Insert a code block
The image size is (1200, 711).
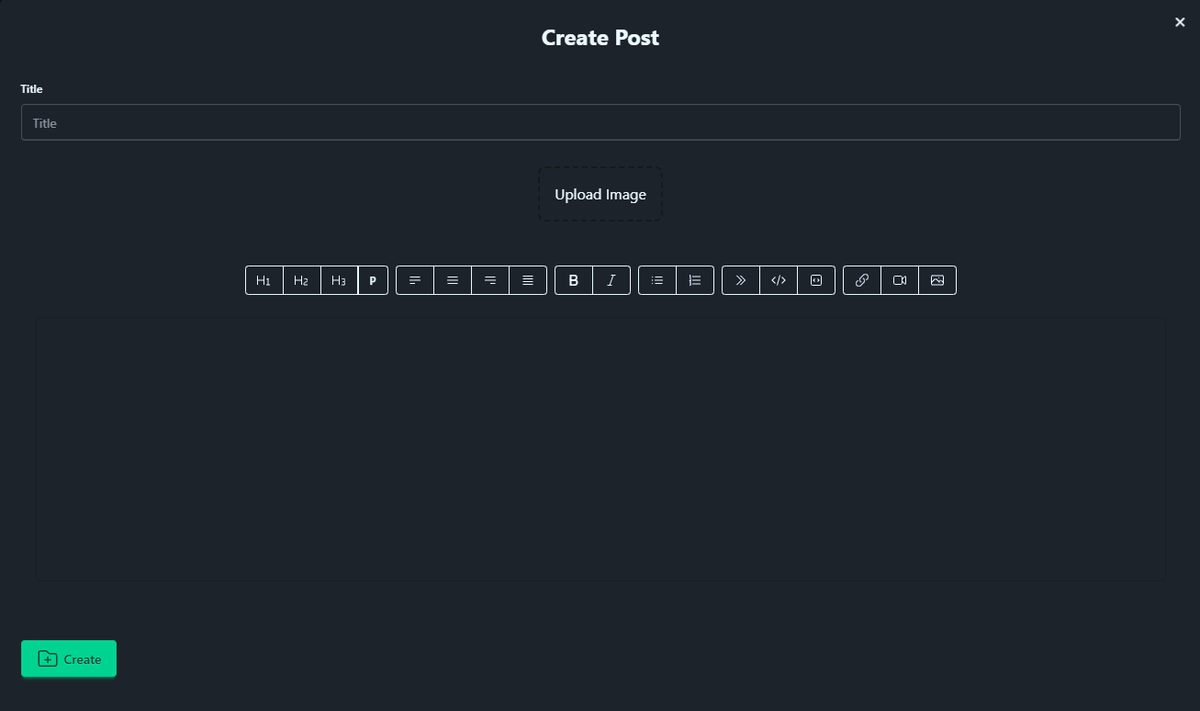[x=816, y=280]
